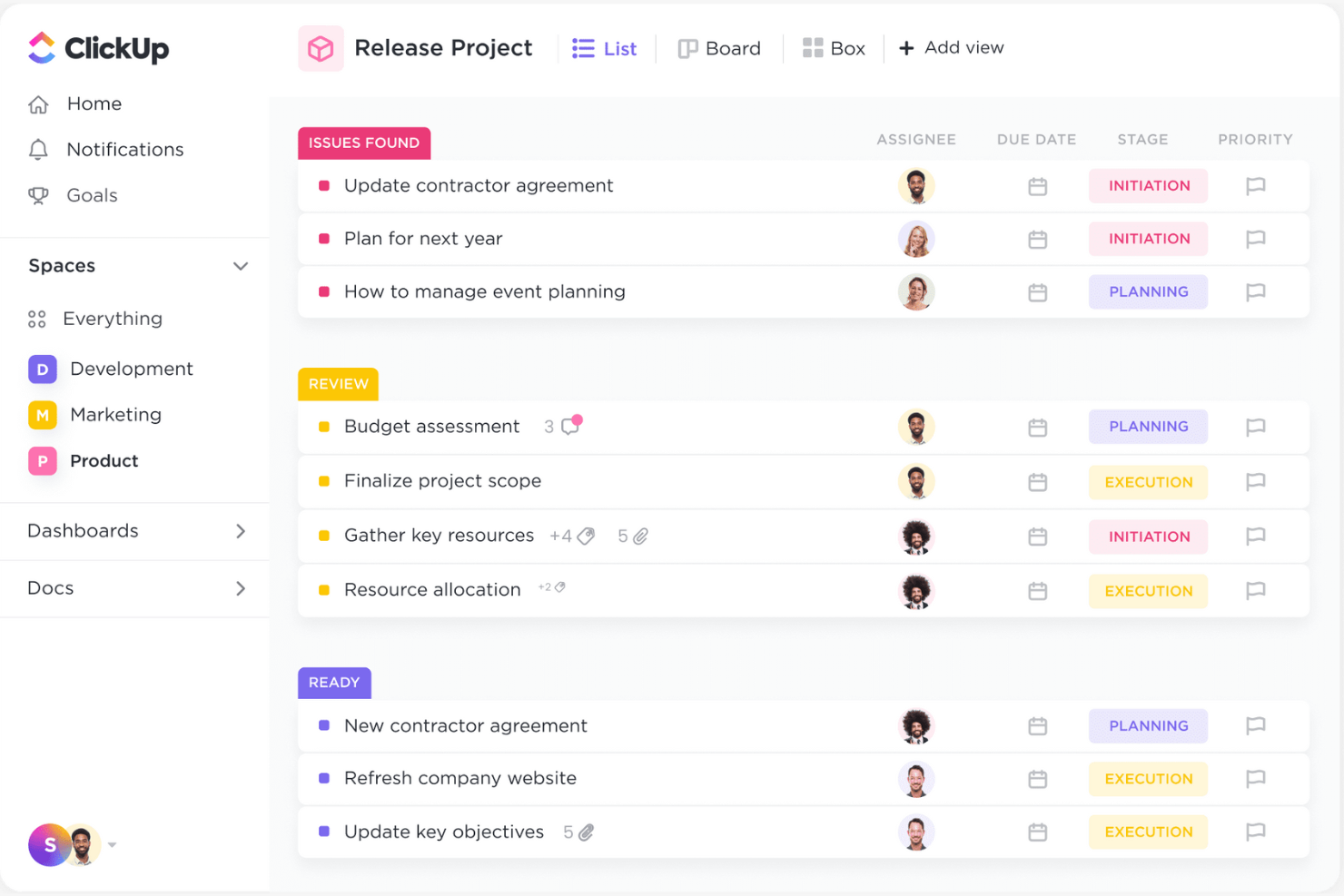Viewport: 1344px width, 896px height.
Task: Switch to the Board view tab
Action: coord(719,47)
